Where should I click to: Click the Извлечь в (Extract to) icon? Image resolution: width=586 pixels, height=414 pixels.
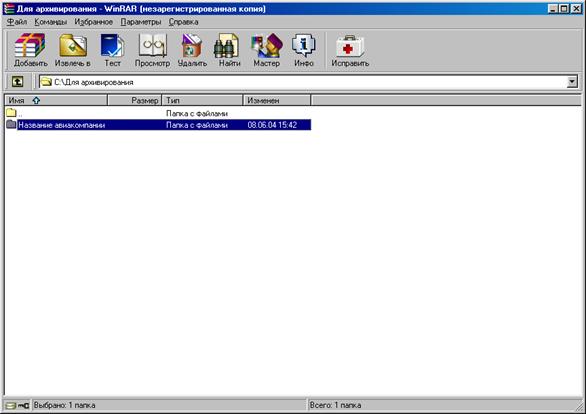tap(73, 50)
